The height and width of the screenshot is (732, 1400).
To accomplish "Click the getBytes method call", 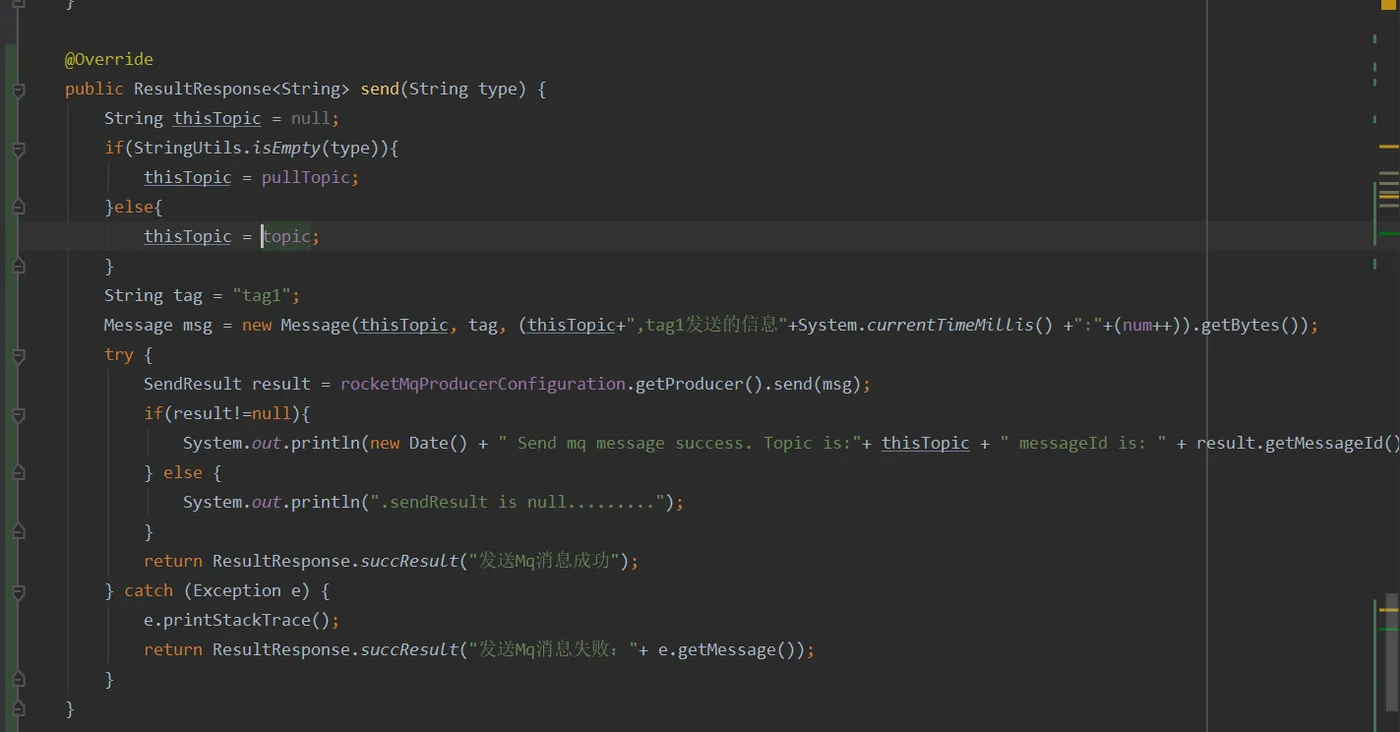I will pyautogui.click(x=1240, y=325).
